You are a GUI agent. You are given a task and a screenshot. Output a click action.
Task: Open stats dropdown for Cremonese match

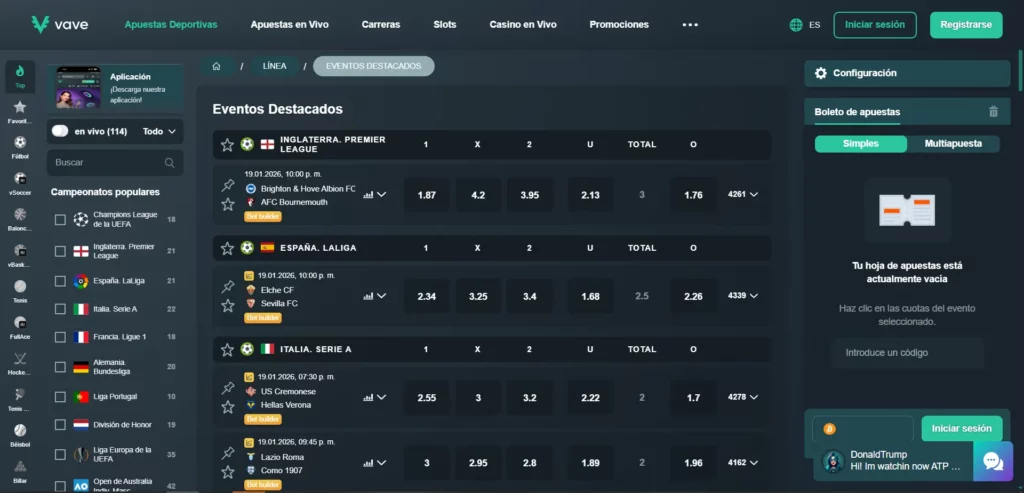pos(375,397)
